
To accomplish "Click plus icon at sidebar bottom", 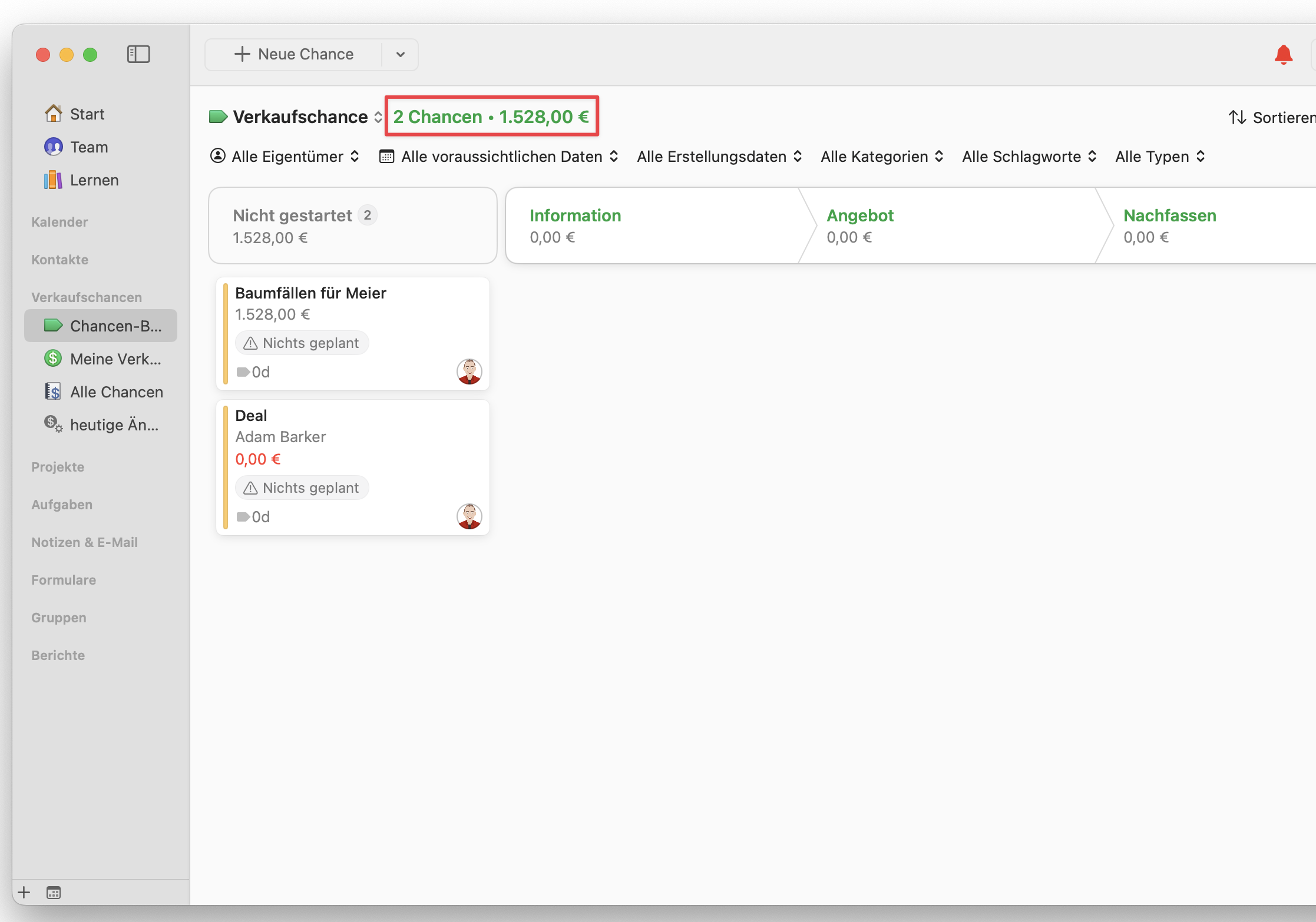I will pyautogui.click(x=24, y=893).
